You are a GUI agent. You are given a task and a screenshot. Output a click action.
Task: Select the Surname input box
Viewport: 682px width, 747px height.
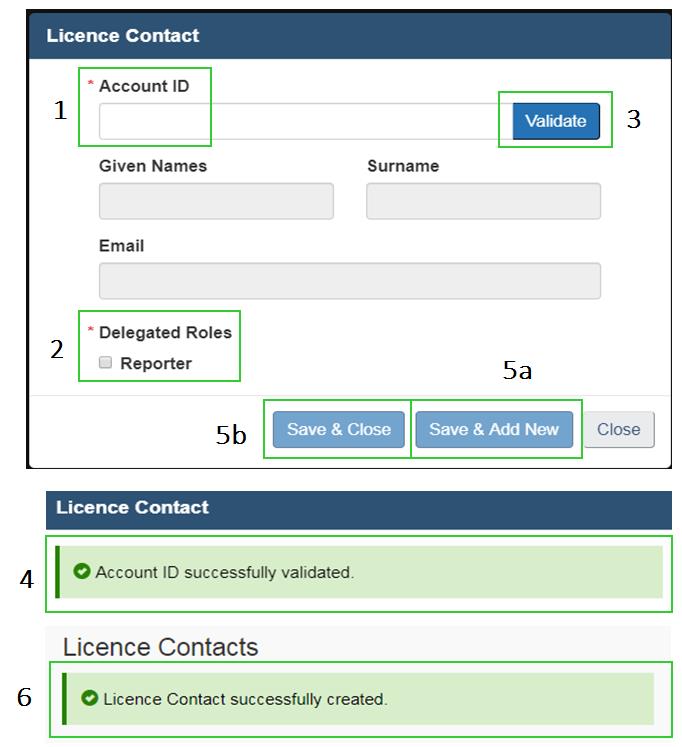tap(483, 201)
